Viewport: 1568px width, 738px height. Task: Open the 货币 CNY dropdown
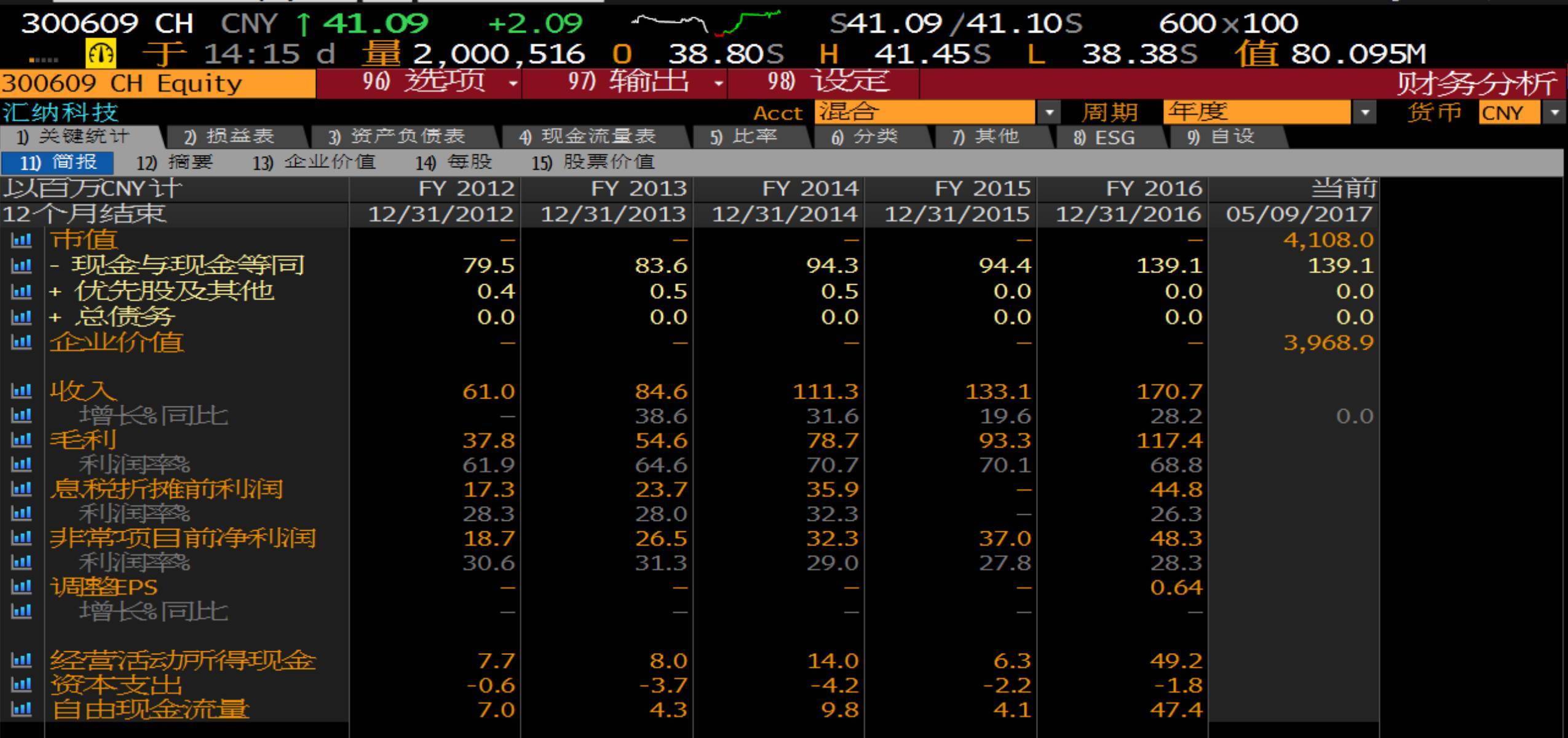(1555, 113)
